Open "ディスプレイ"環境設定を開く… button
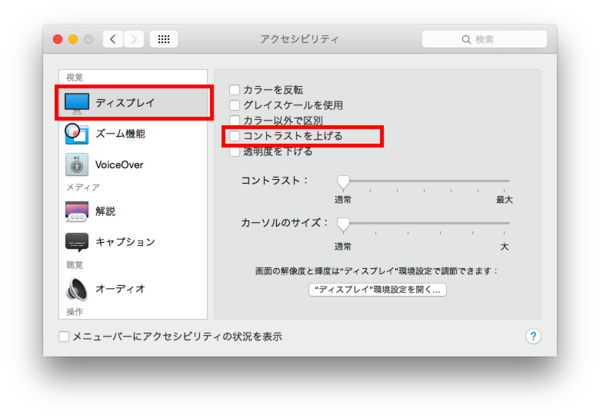Viewport: 600px width, 418px height. coord(377,290)
